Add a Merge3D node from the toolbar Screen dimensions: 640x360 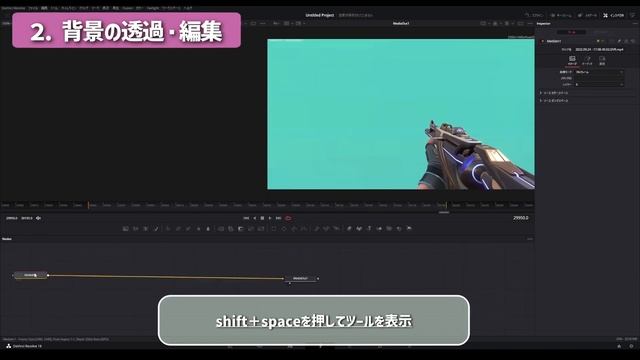380,229
